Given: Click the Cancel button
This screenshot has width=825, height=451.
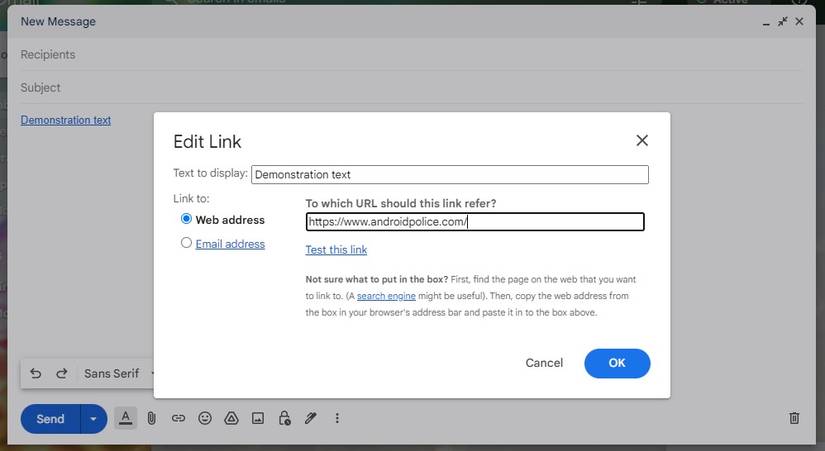Looking at the screenshot, I should click(544, 363).
